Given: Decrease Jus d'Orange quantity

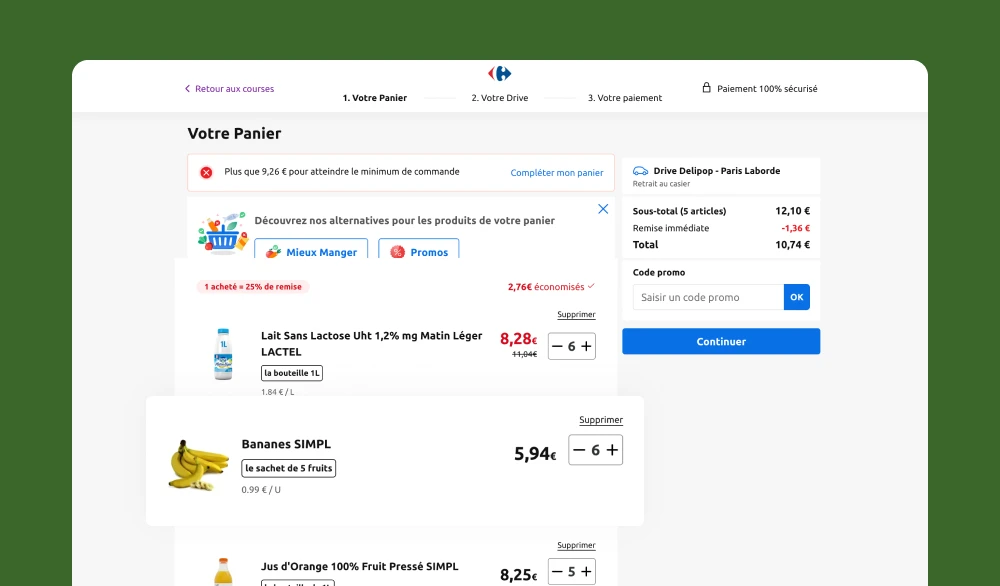Looking at the screenshot, I should pos(557,572).
